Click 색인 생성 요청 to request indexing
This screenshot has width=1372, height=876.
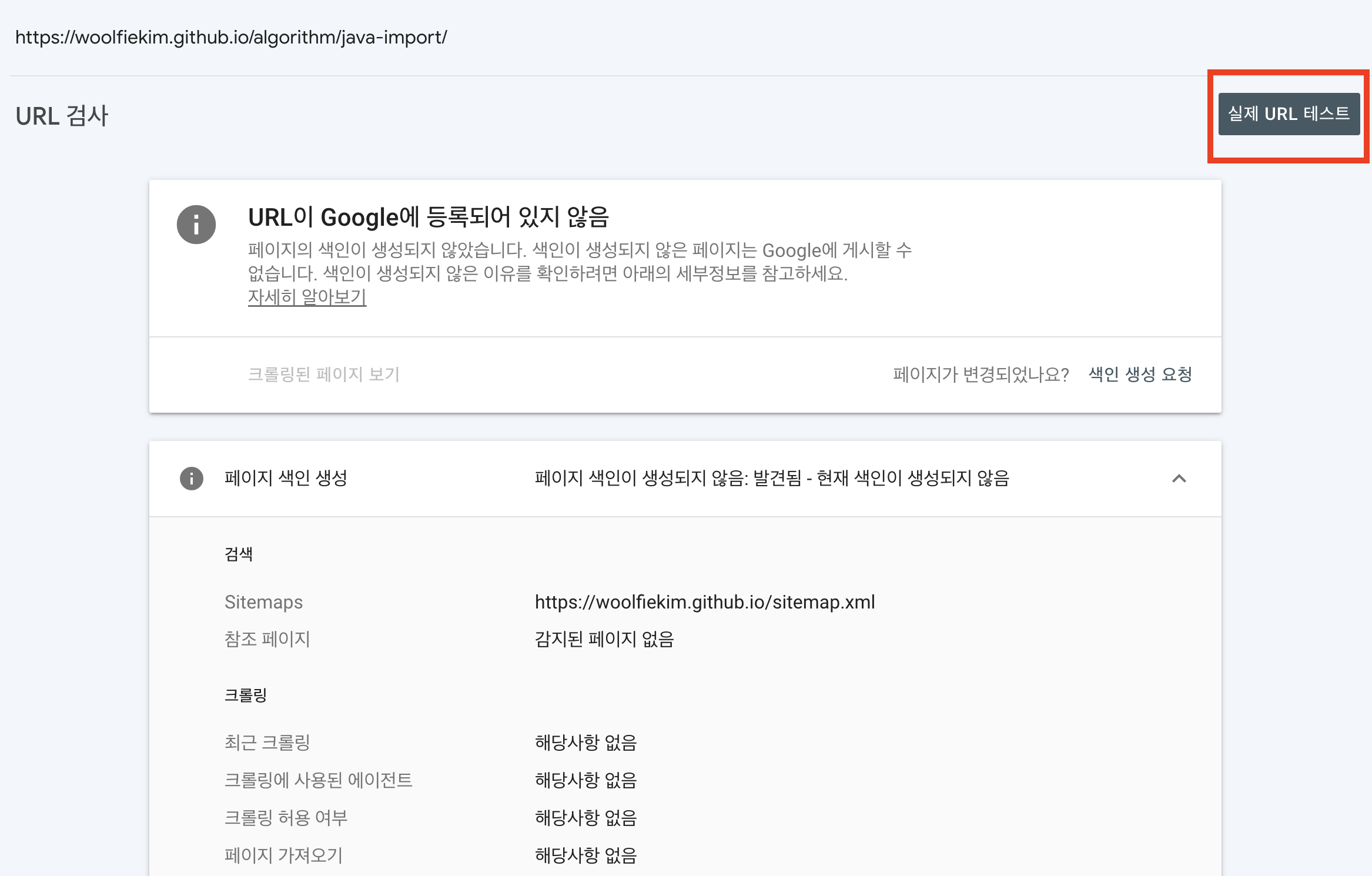pyautogui.click(x=1140, y=375)
